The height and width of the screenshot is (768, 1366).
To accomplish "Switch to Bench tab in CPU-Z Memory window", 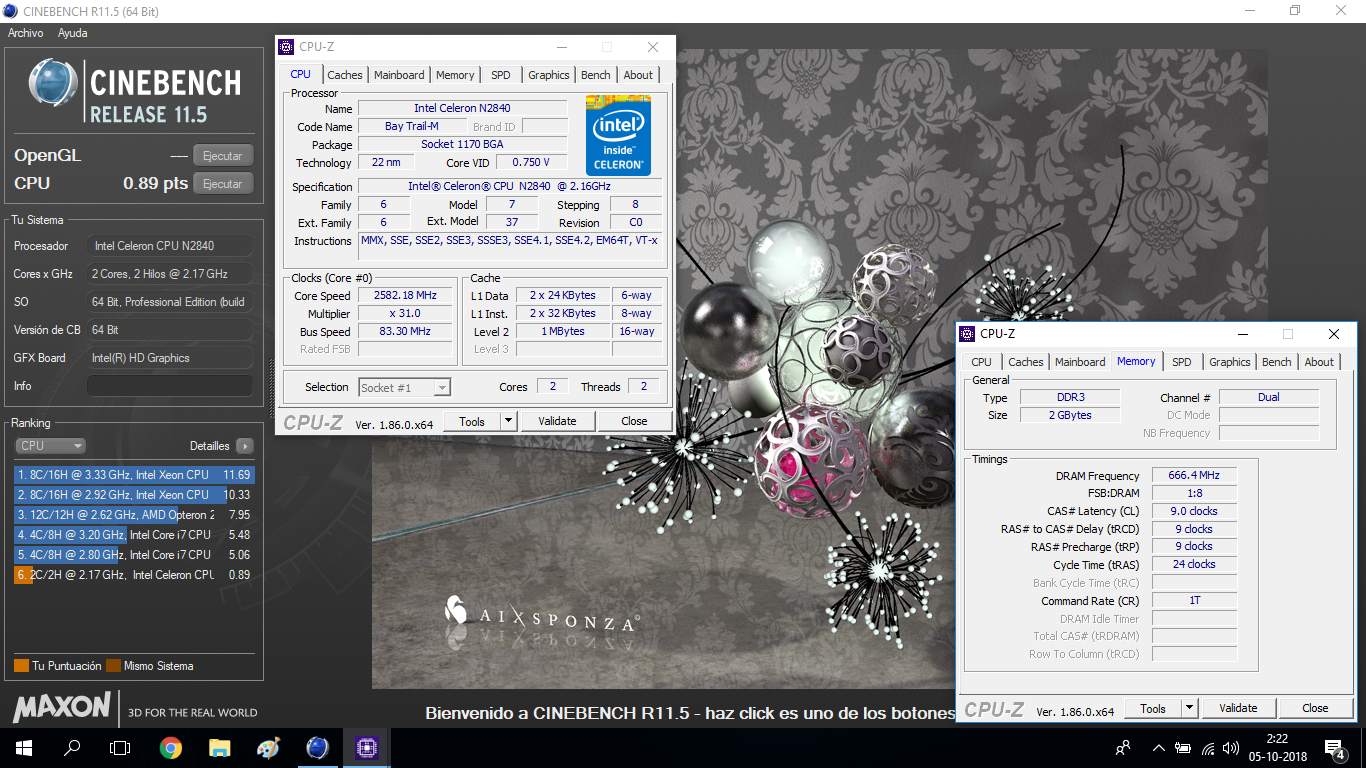I will click(1277, 362).
